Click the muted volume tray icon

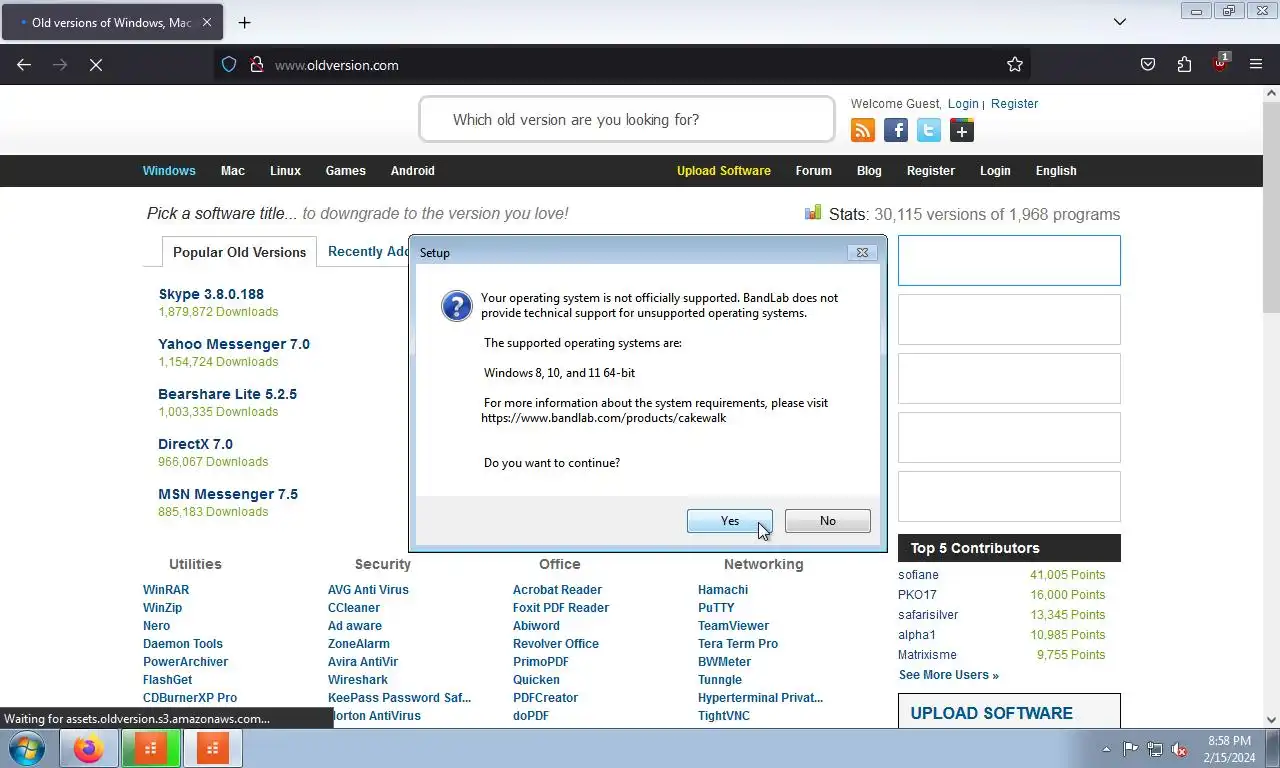[1179, 749]
